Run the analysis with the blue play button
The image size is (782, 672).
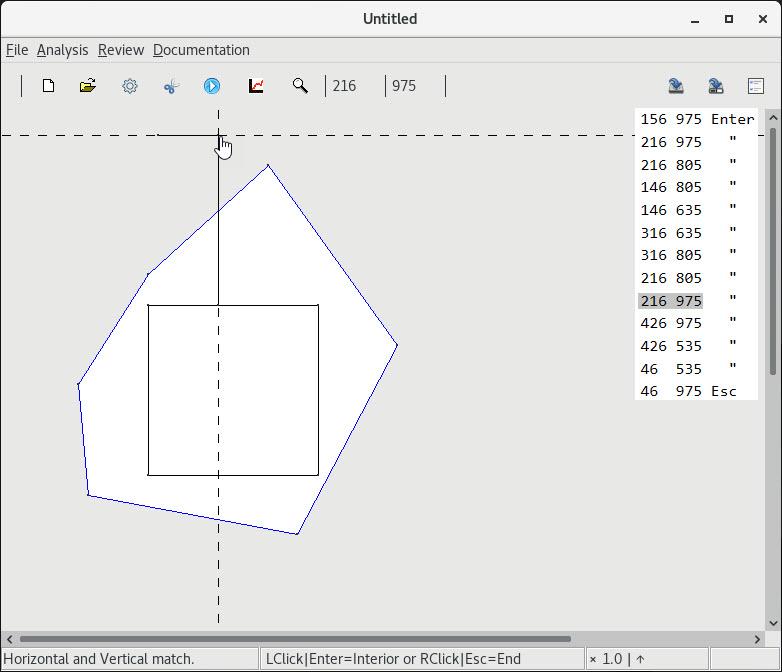212,86
